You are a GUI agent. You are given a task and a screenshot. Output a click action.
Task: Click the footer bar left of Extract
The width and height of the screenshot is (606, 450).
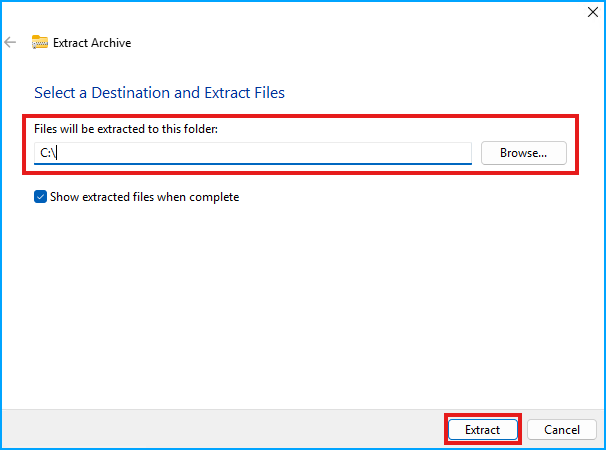220,429
